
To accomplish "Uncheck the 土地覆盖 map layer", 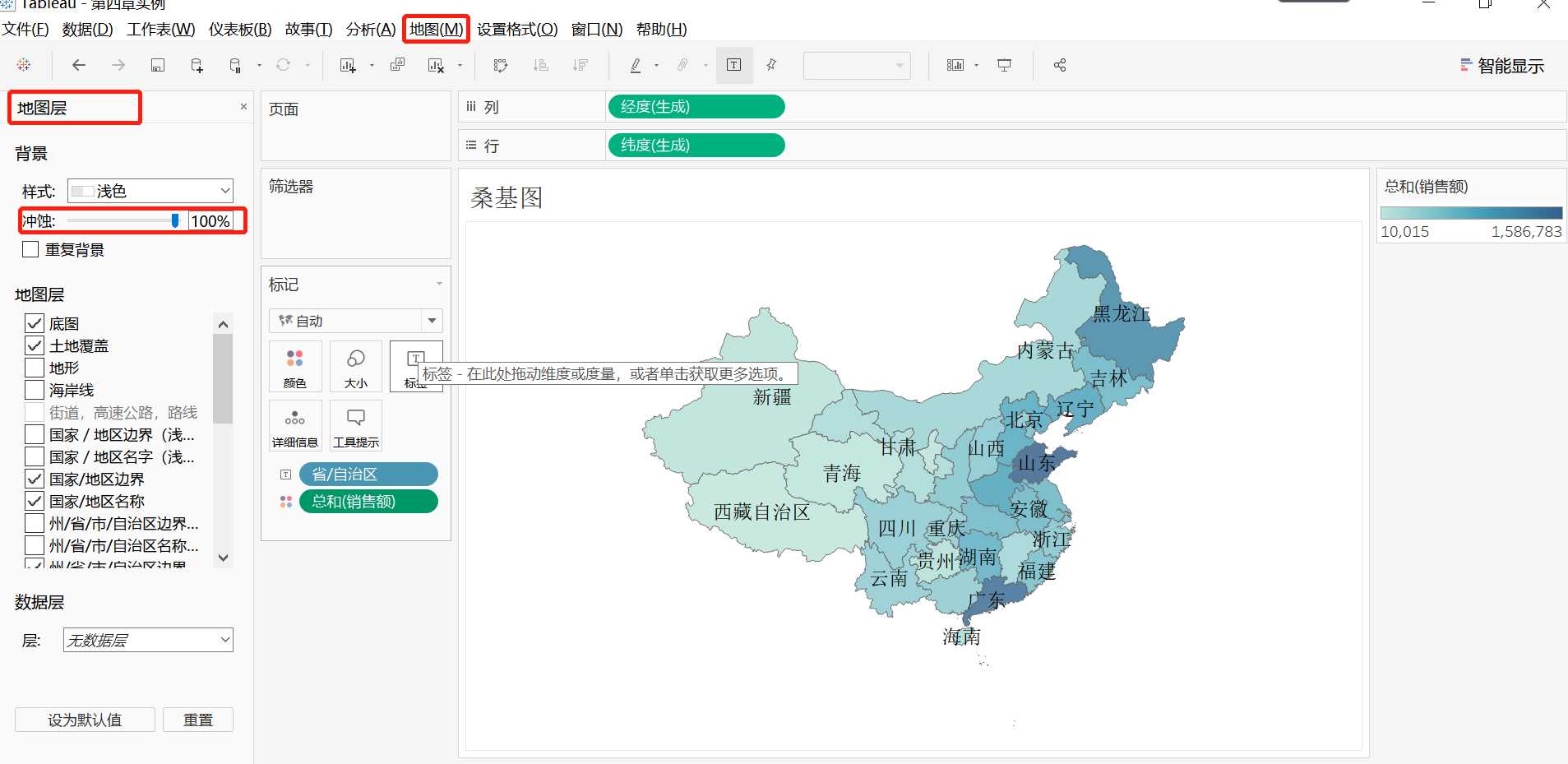I will (x=35, y=345).
